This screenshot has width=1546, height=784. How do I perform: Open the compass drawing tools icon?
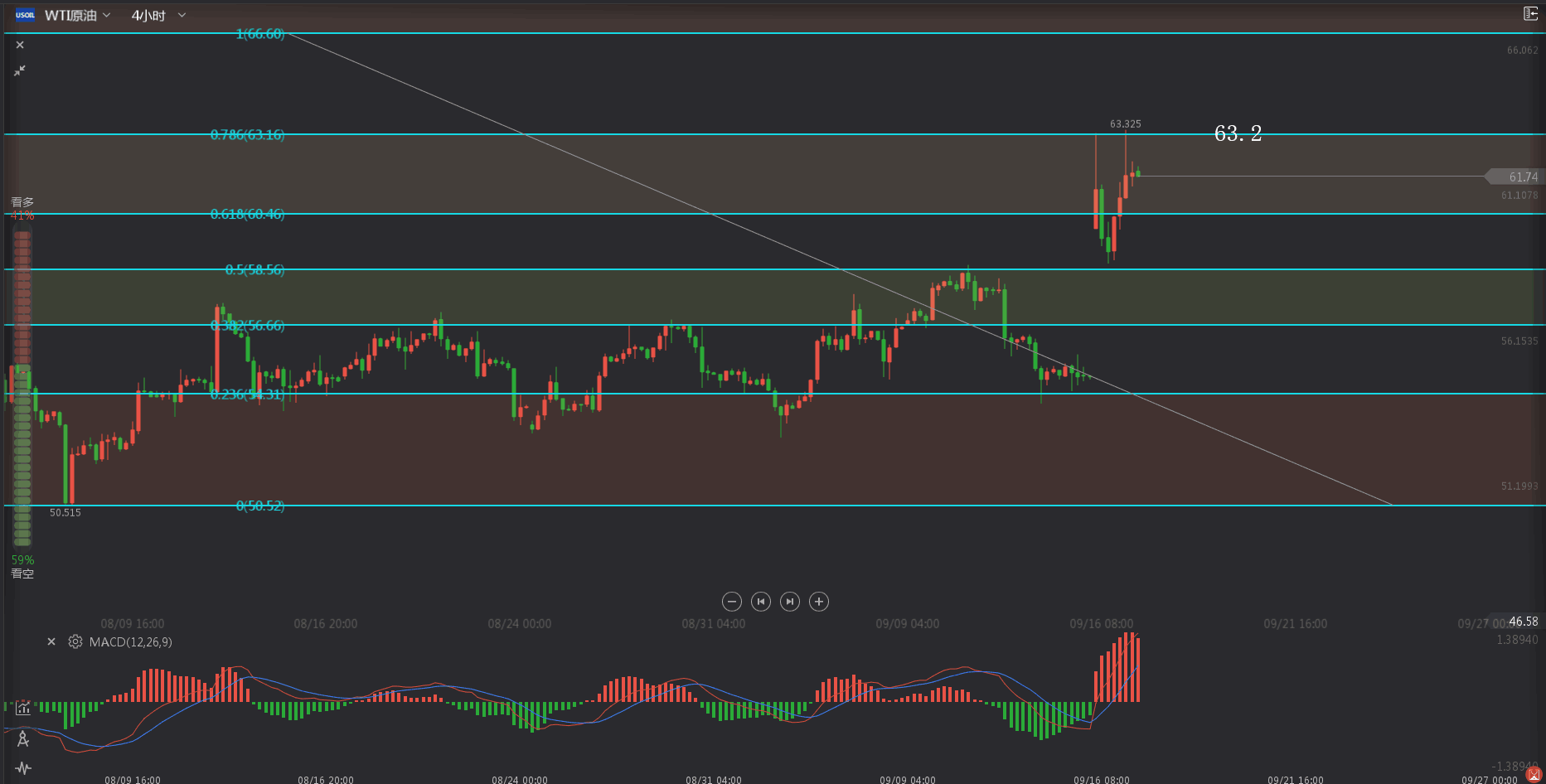pyautogui.click(x=23, y=738)
